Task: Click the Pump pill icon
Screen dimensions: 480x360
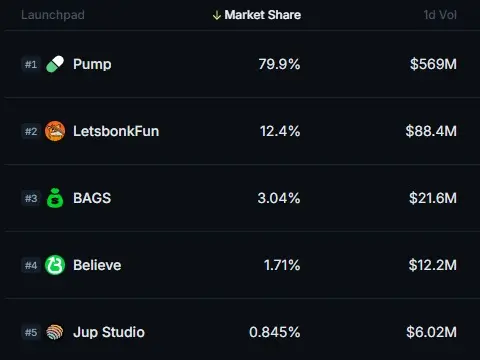Action: pyautogui.click(x=55, y=64)
